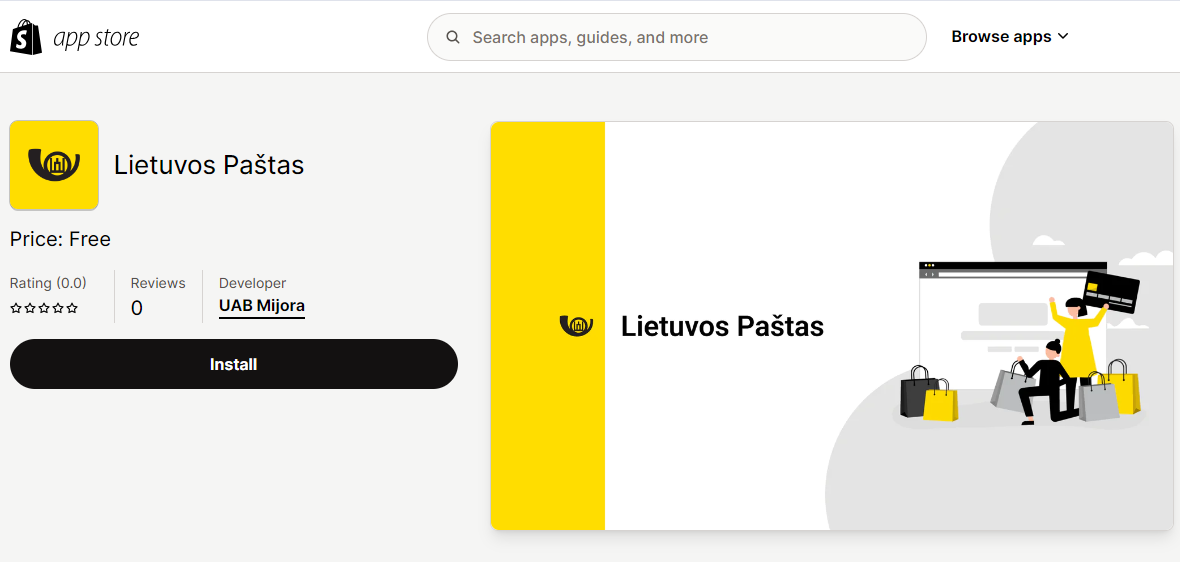Open the UAB Mijora developer link
The height and width of the screenshot is (562, 1180).
[x=262, y=306]
